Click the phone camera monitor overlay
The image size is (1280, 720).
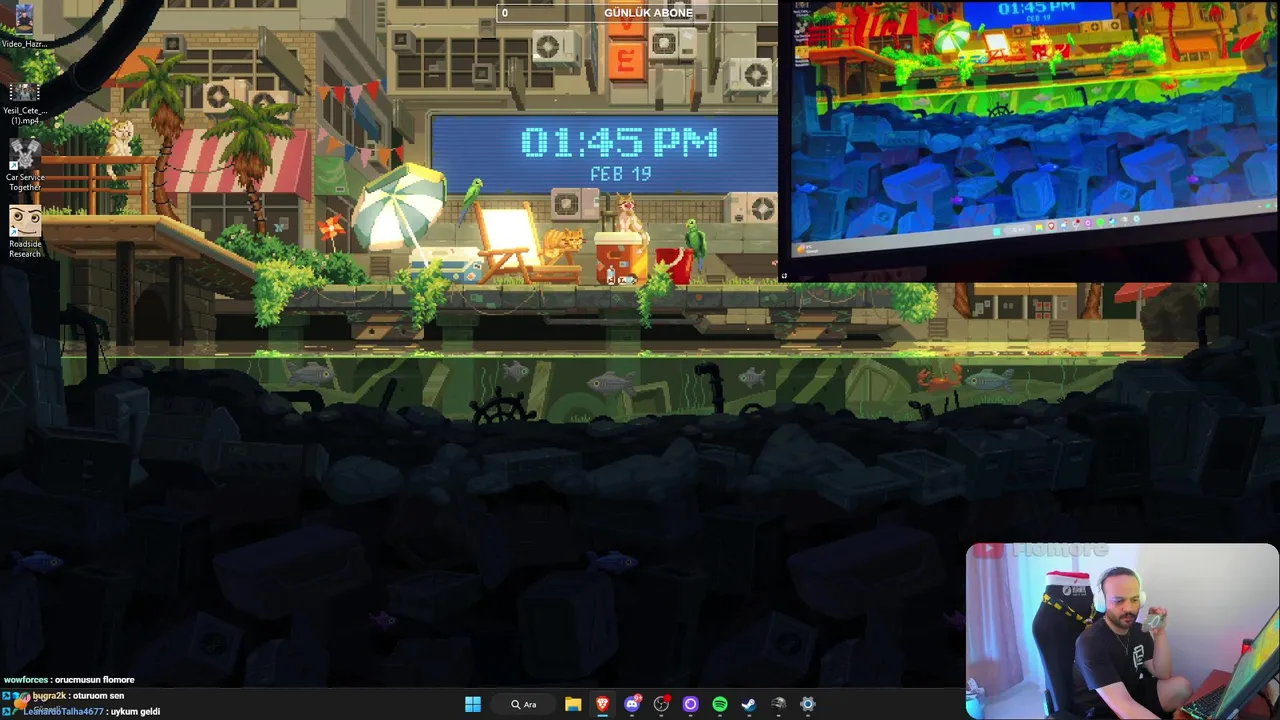[1029, 140]
